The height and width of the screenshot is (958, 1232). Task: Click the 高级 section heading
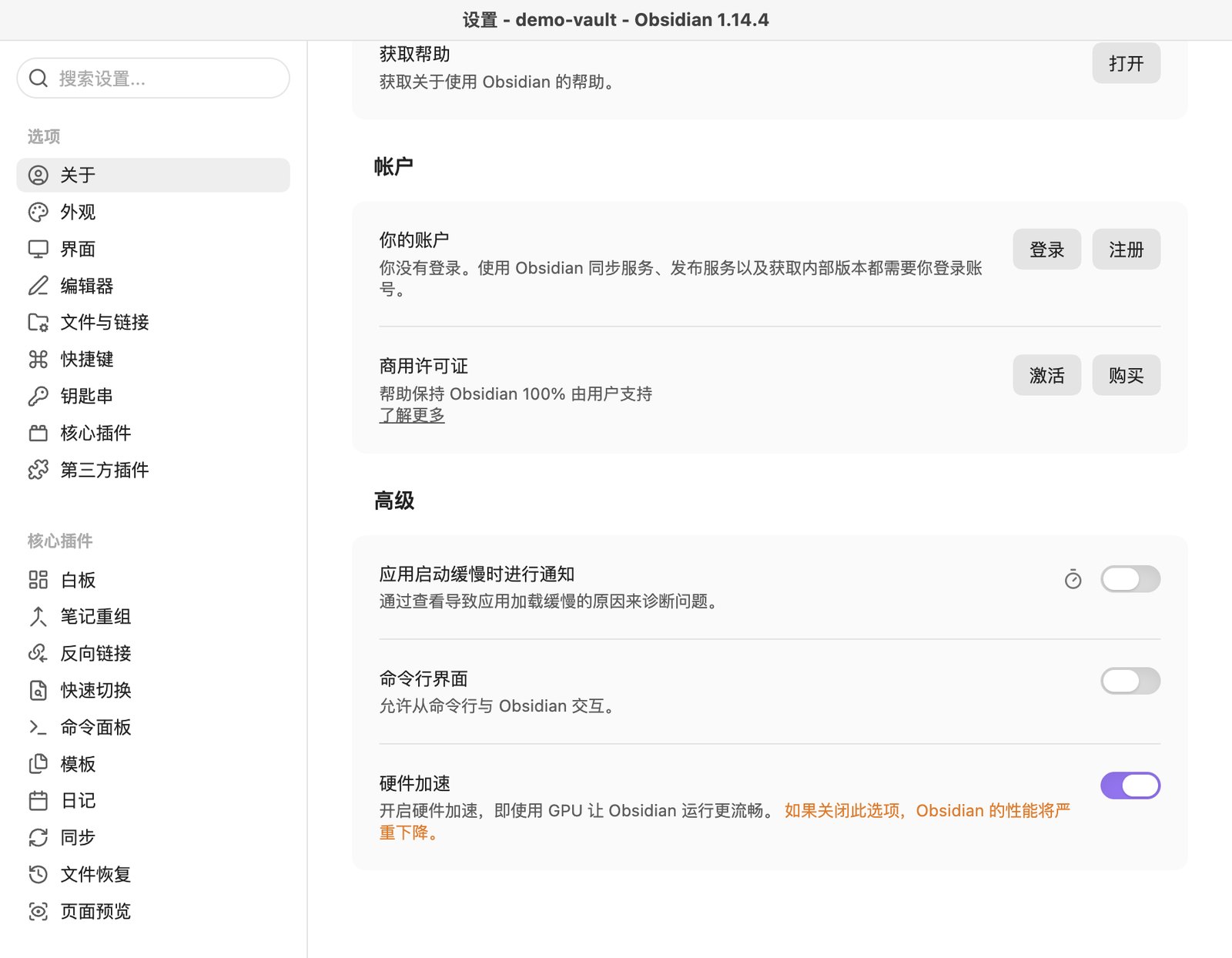click(394, 501)
